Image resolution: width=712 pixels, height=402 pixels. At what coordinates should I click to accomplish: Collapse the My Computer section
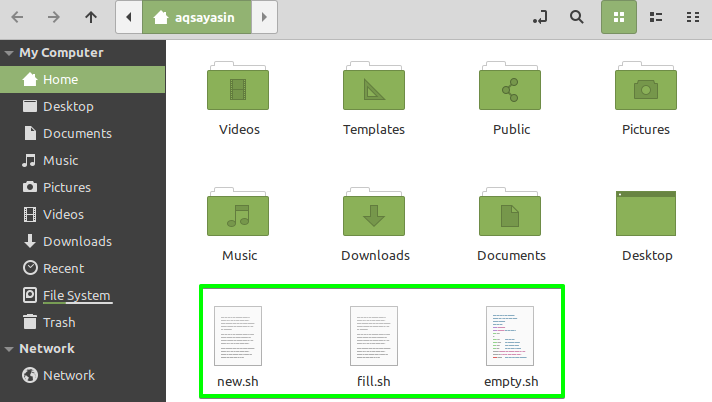click(x=9, y=53)
